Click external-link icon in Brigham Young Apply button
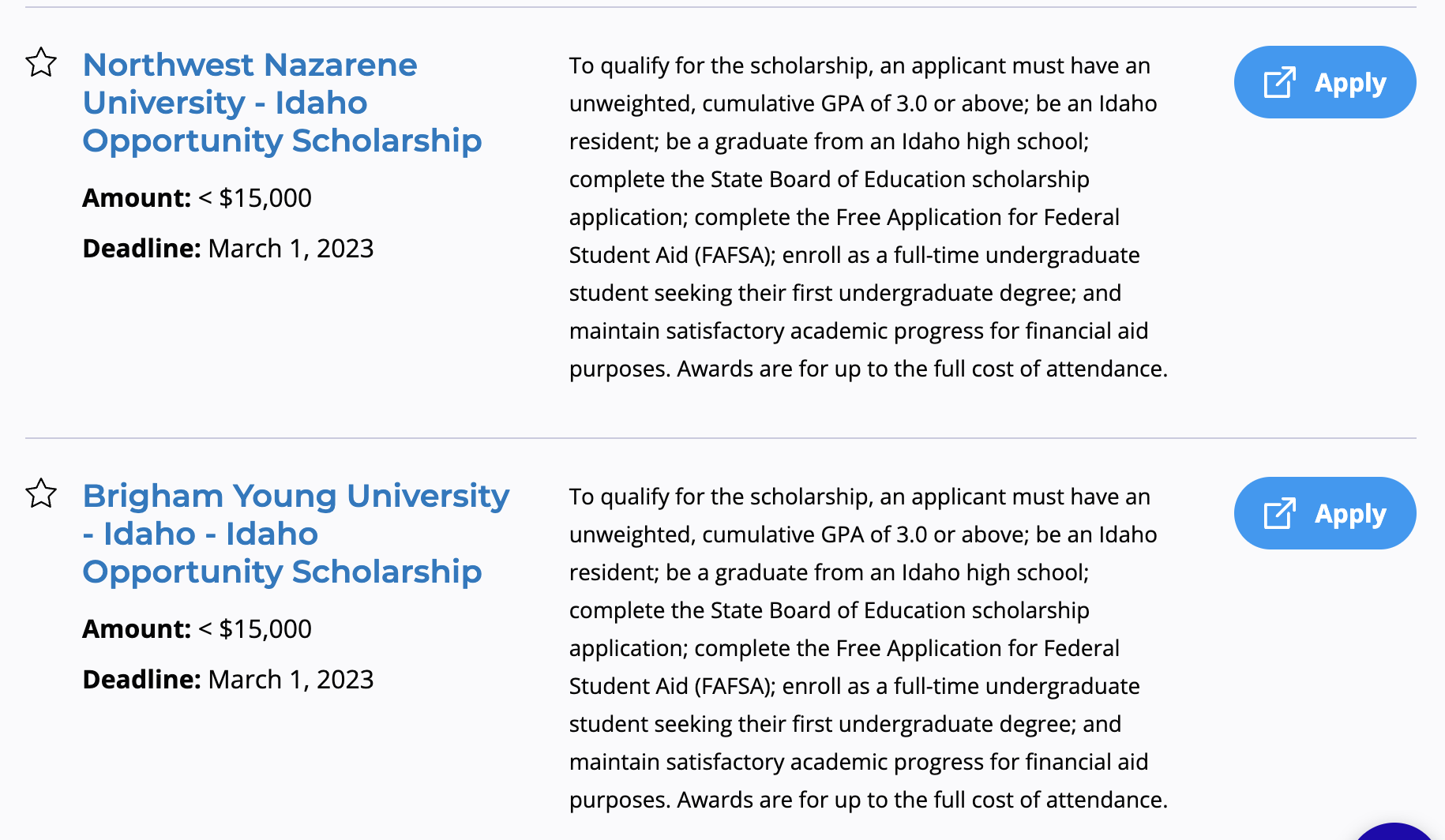This screenshot has width=1445, height=840. [1279, 513]
